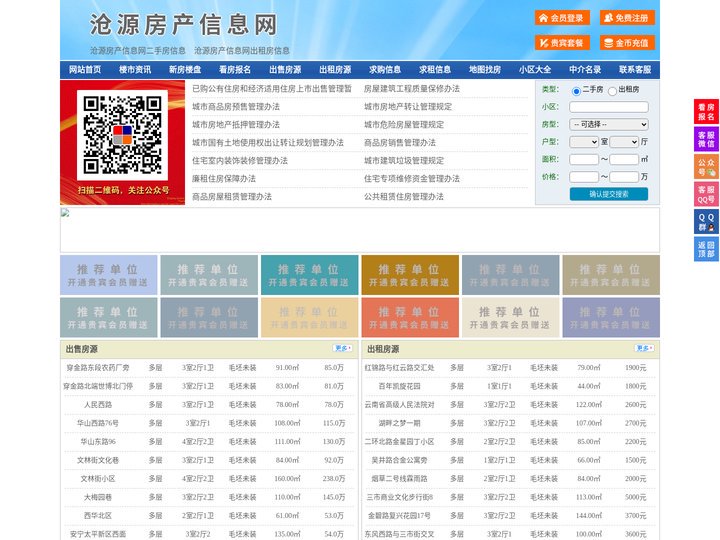The image size is (720, 540).
Task: Select the 出租房 radio button
Action: click(612, 91)
